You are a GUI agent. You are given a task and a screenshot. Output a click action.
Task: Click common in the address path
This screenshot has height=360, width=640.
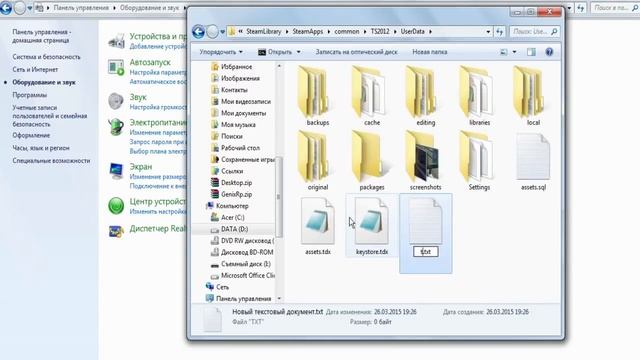click(347, 31)
